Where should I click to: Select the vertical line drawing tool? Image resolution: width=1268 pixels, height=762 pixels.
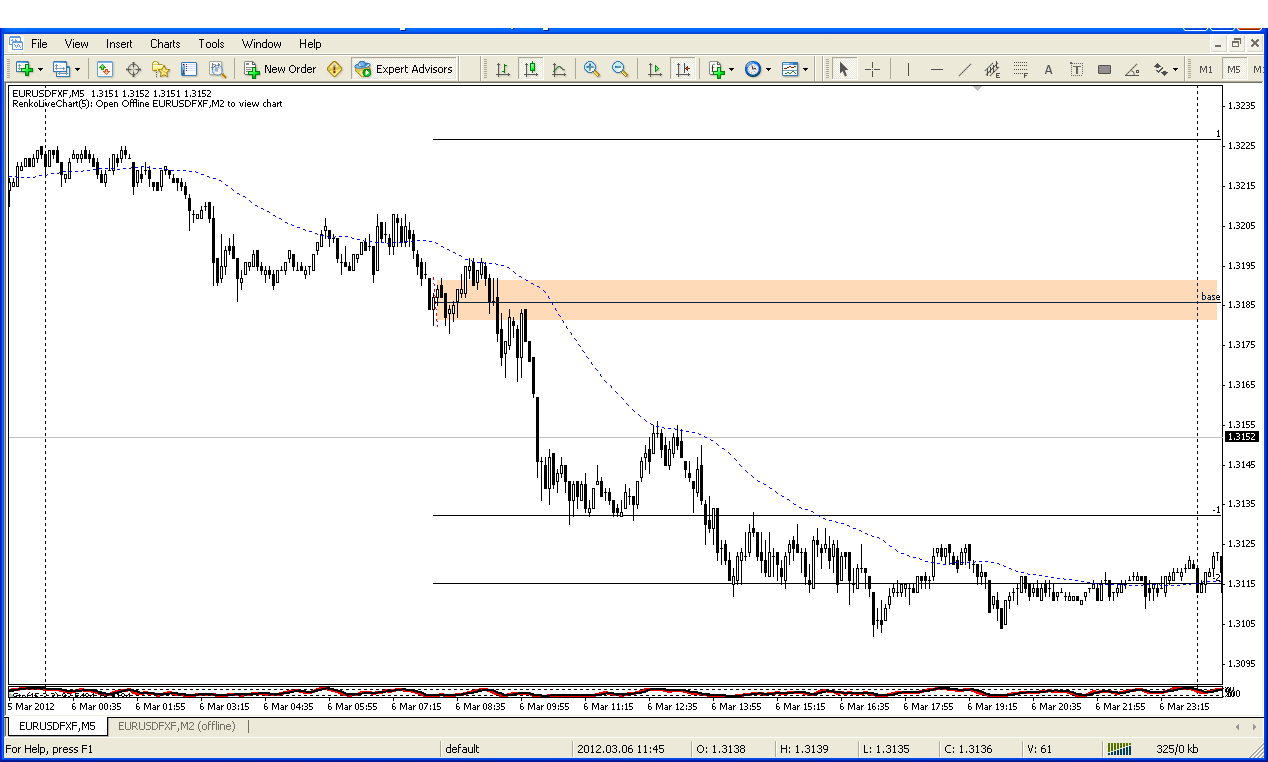coord(908,69)
